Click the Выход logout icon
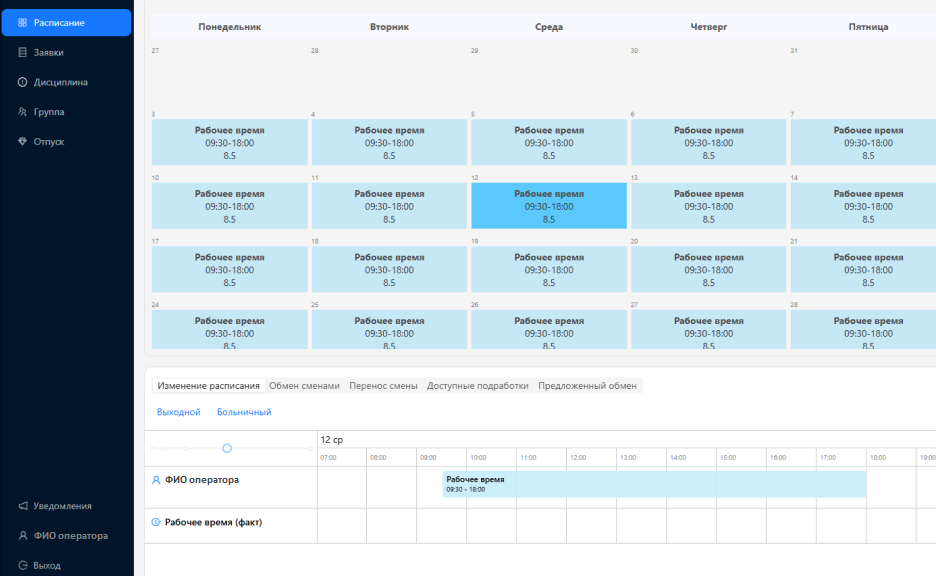936x576 pixels. point(23,565)
